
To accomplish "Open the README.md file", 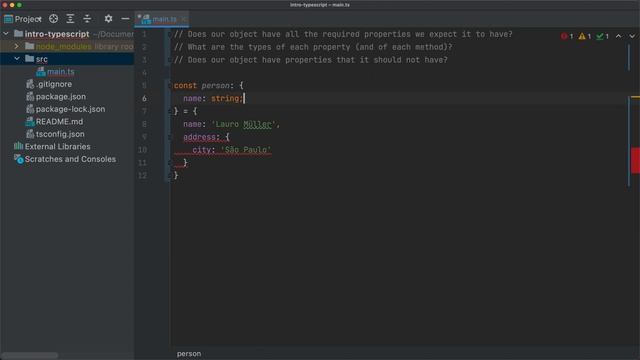I will (59, 122).
